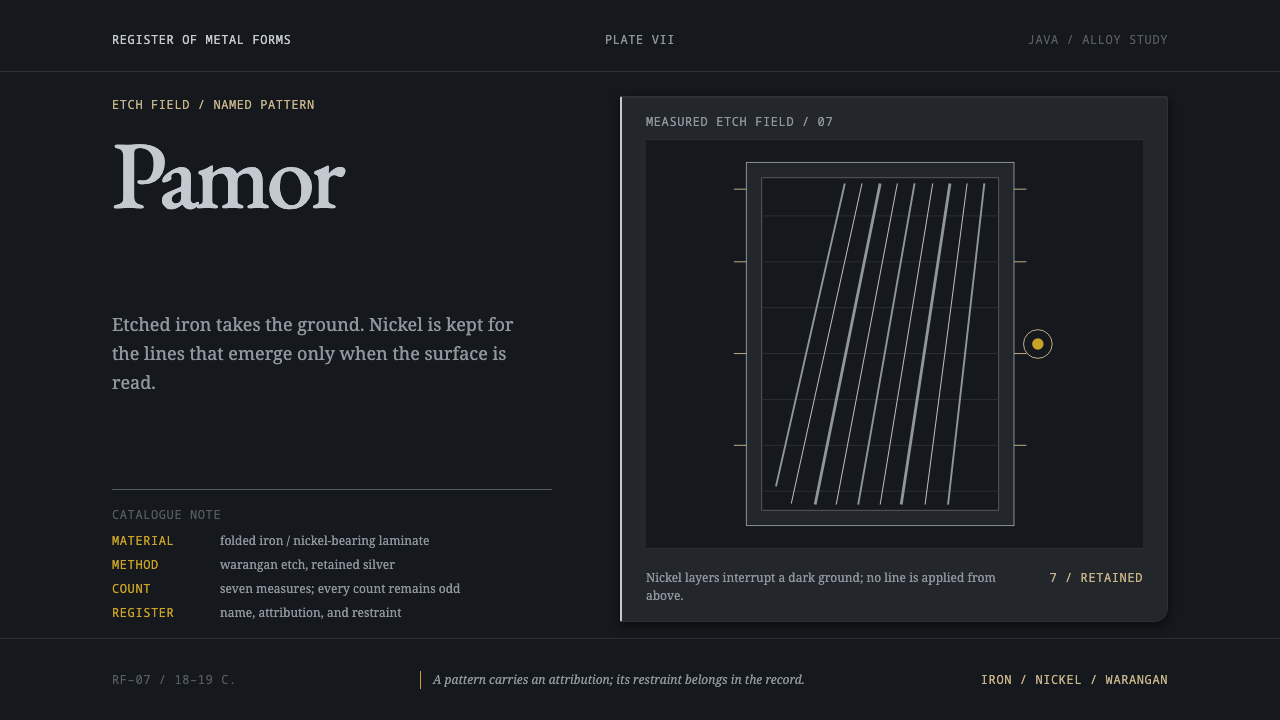Click the "CATALOGUE NOTE" heading
The width and height of the screenshot is (1280, 720).
166,515
